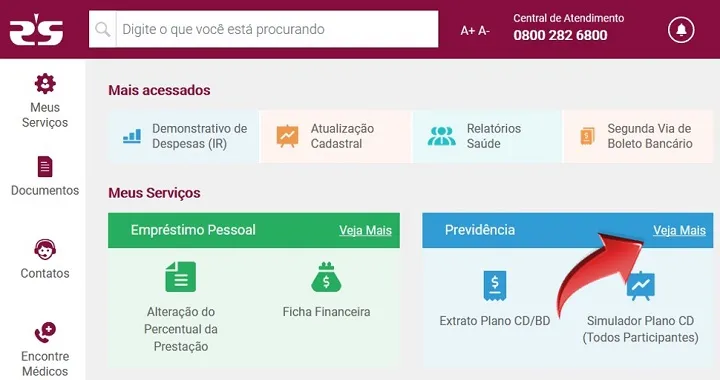Click the notification bell icon
Screen dimensions: 720x380
pyautogui.click(x=681, y=30)
